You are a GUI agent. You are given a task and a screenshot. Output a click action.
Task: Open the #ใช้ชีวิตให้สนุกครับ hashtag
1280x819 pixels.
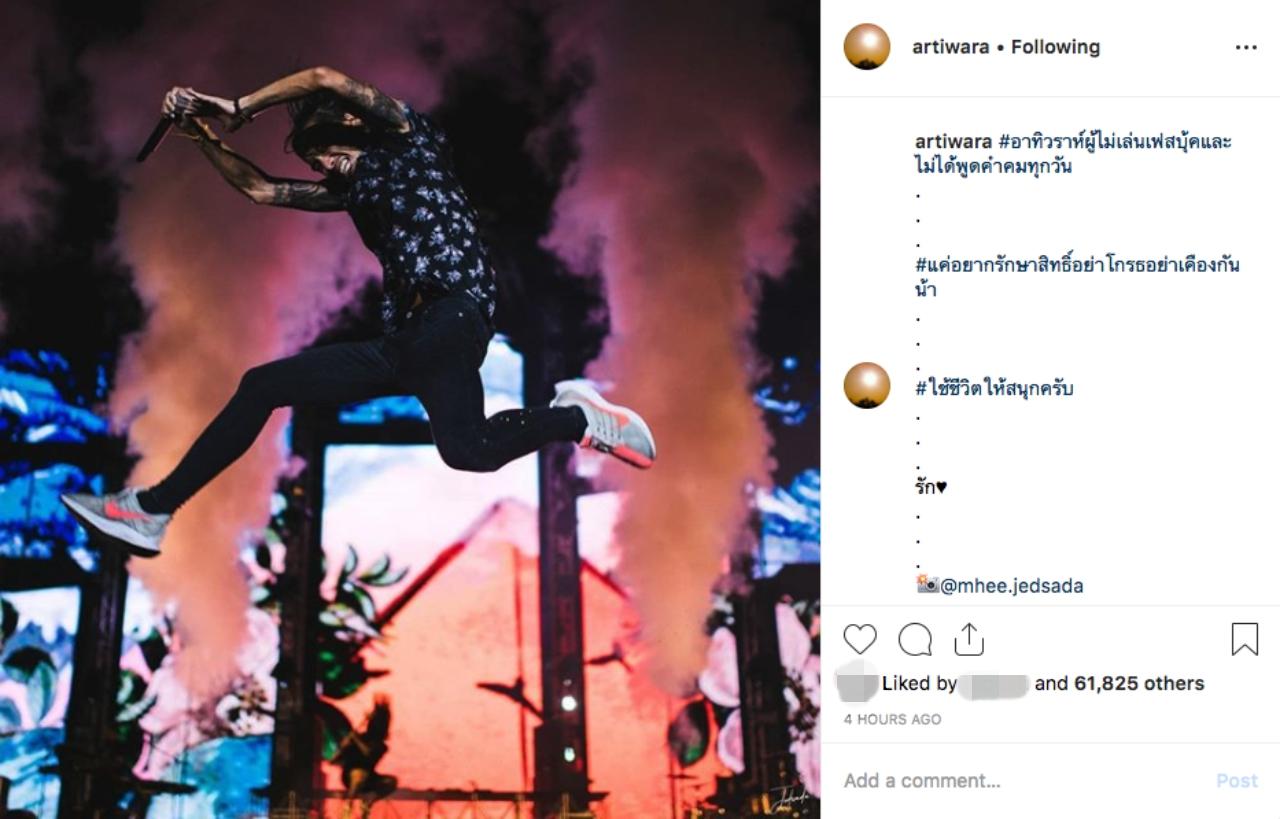994,389
